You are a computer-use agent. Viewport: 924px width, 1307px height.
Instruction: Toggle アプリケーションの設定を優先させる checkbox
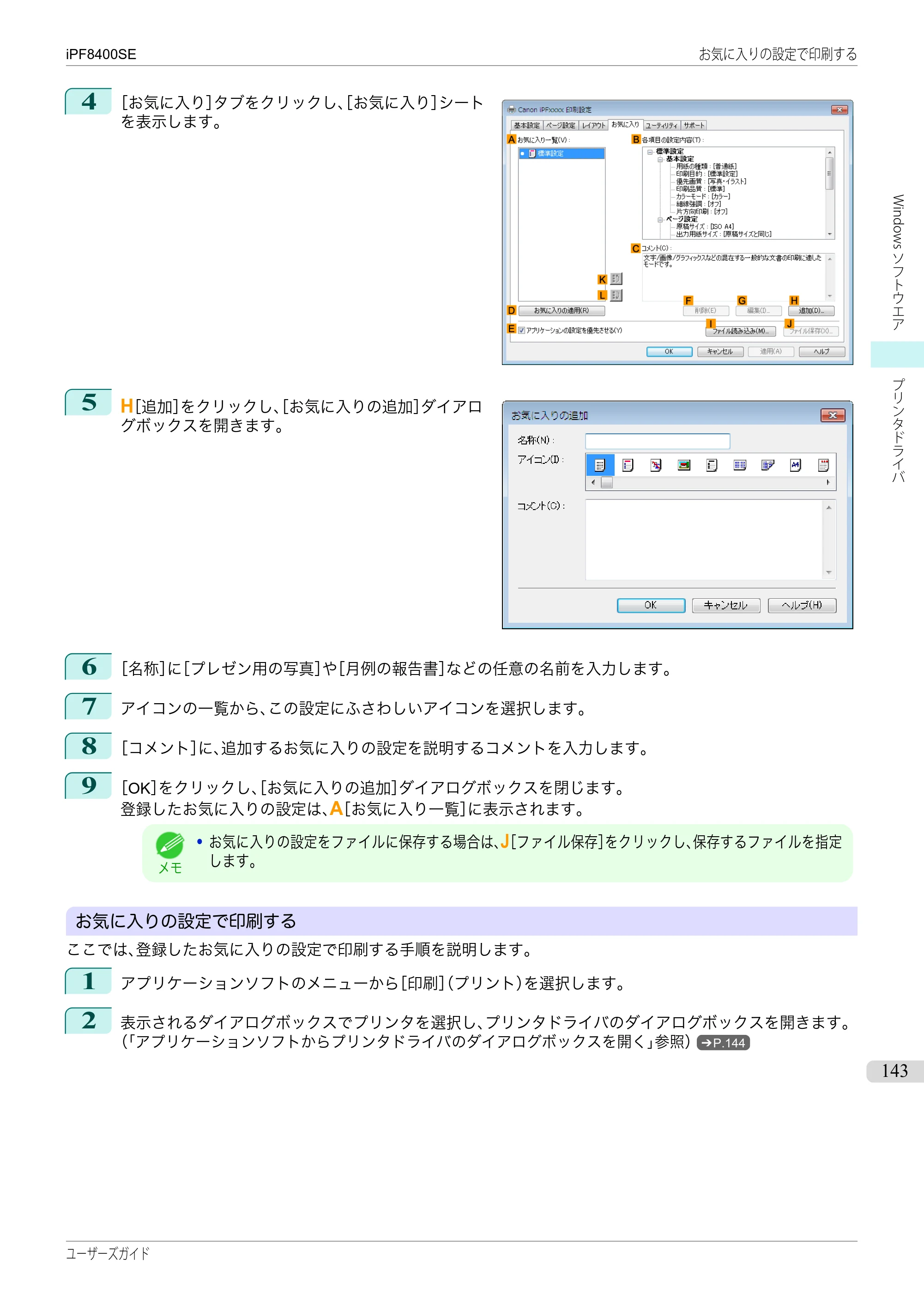[x=522, y=331]
